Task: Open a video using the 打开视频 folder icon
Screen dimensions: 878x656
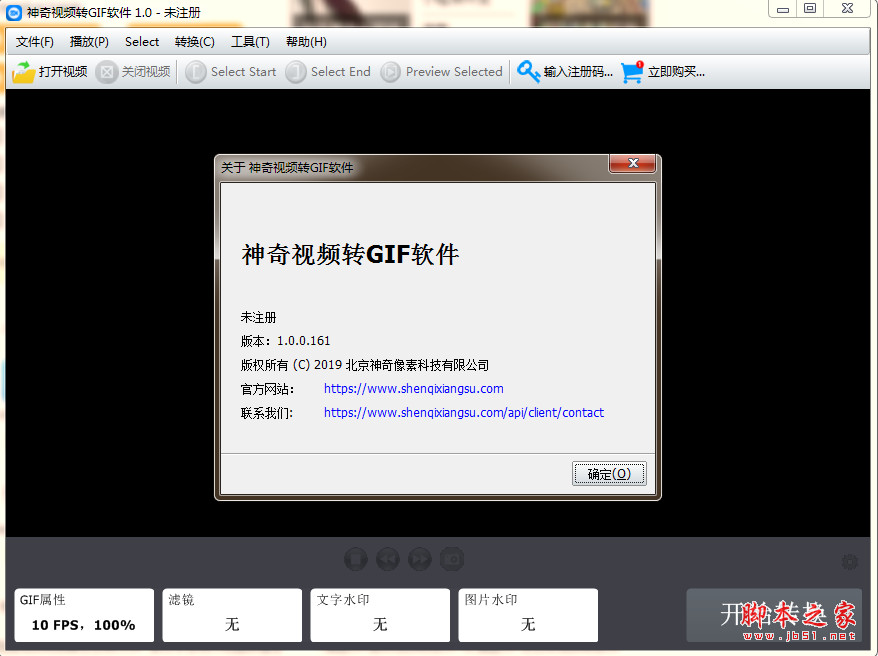Action: coord(22,71)
